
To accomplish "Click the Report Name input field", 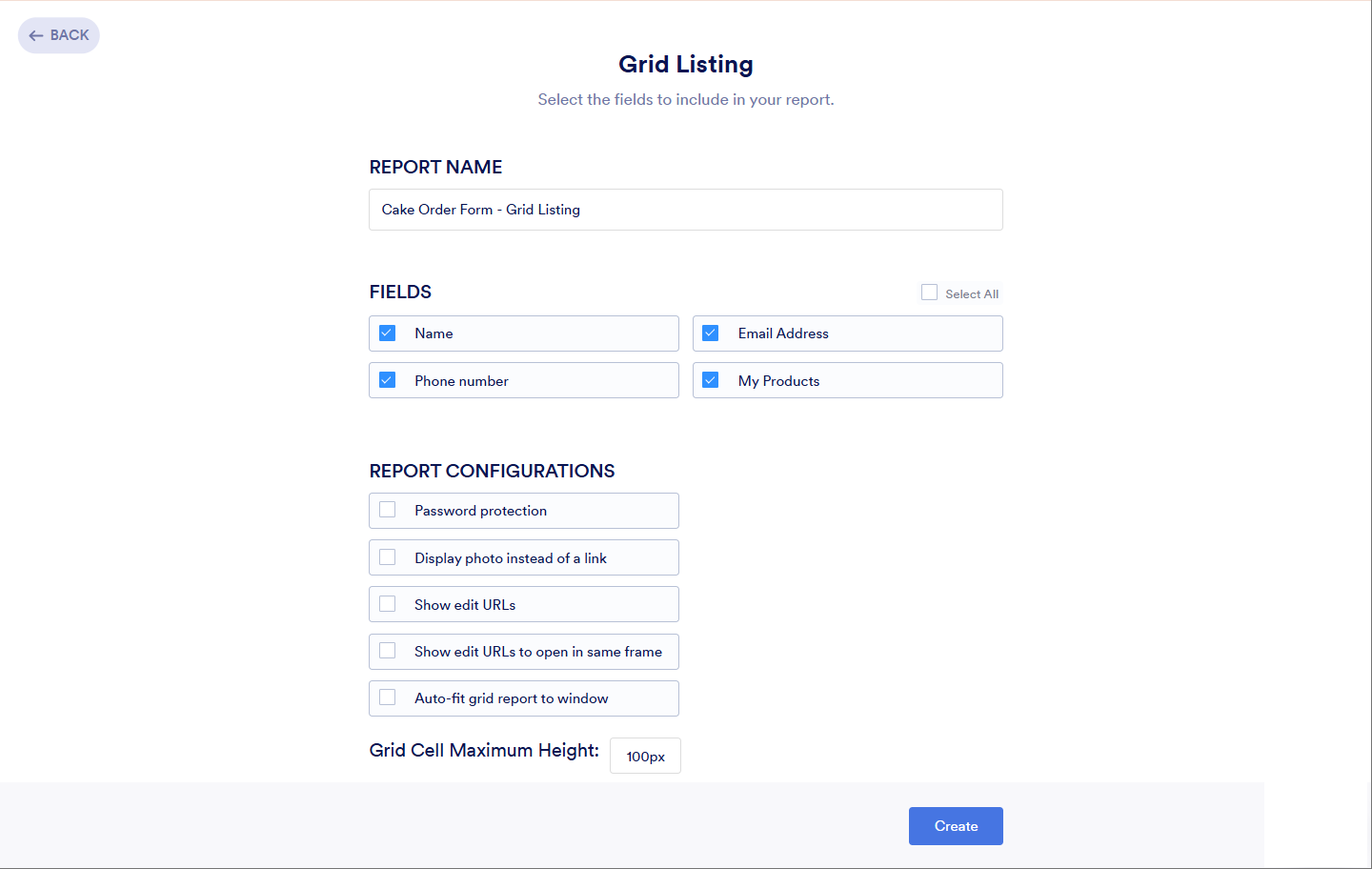I will point(685,210).
